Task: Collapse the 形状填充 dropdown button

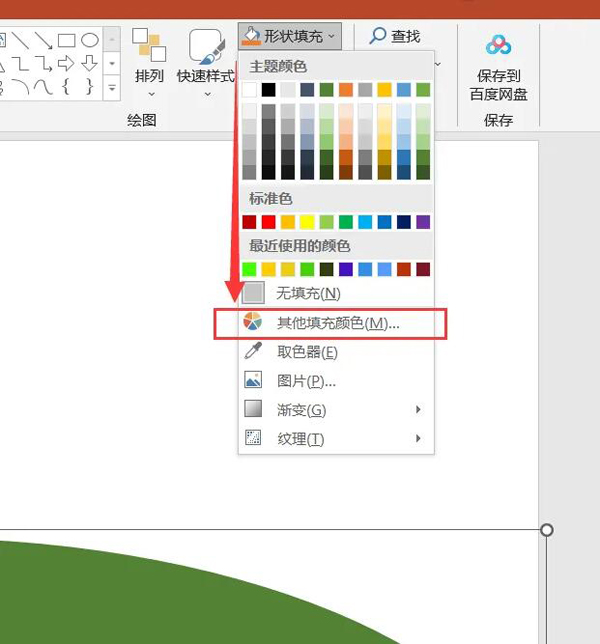Action: click(x=290, y=36)
